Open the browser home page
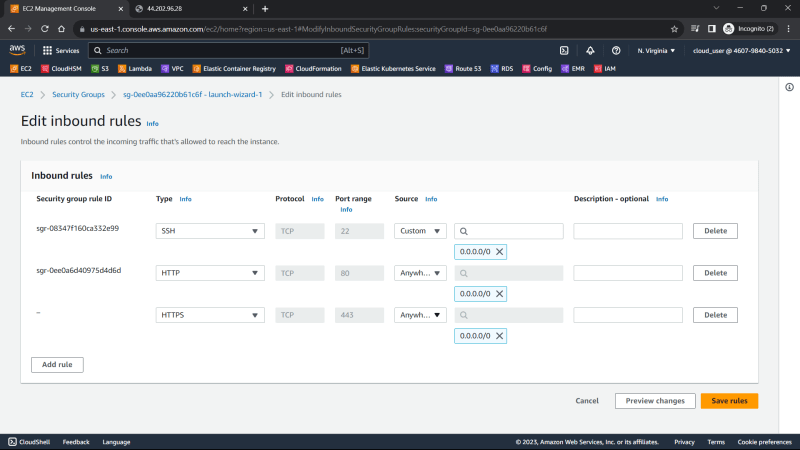 (x=61, y=29)
